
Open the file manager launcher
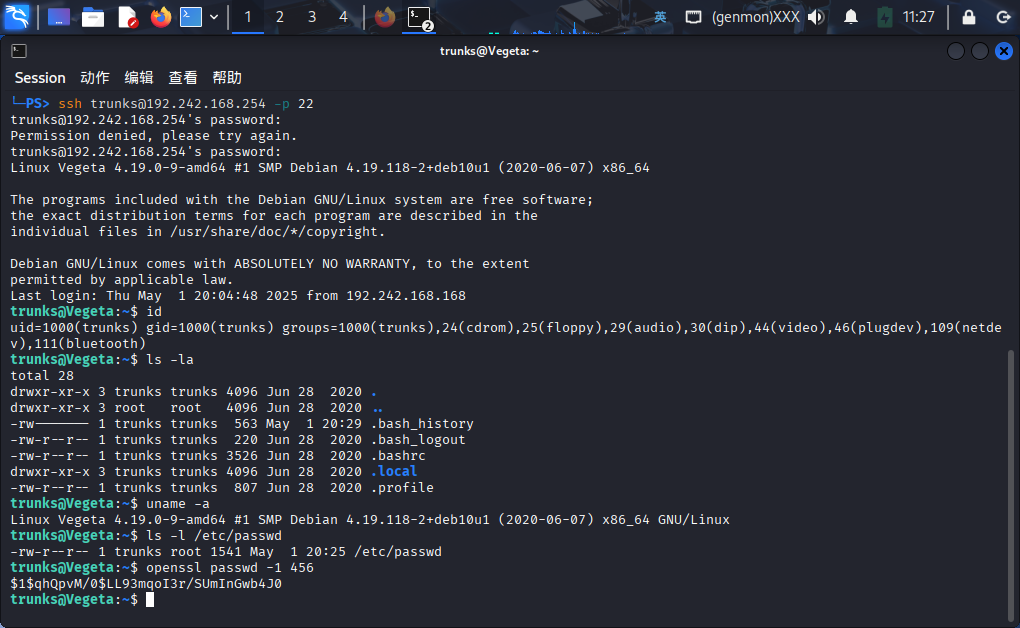coord(93,17)
